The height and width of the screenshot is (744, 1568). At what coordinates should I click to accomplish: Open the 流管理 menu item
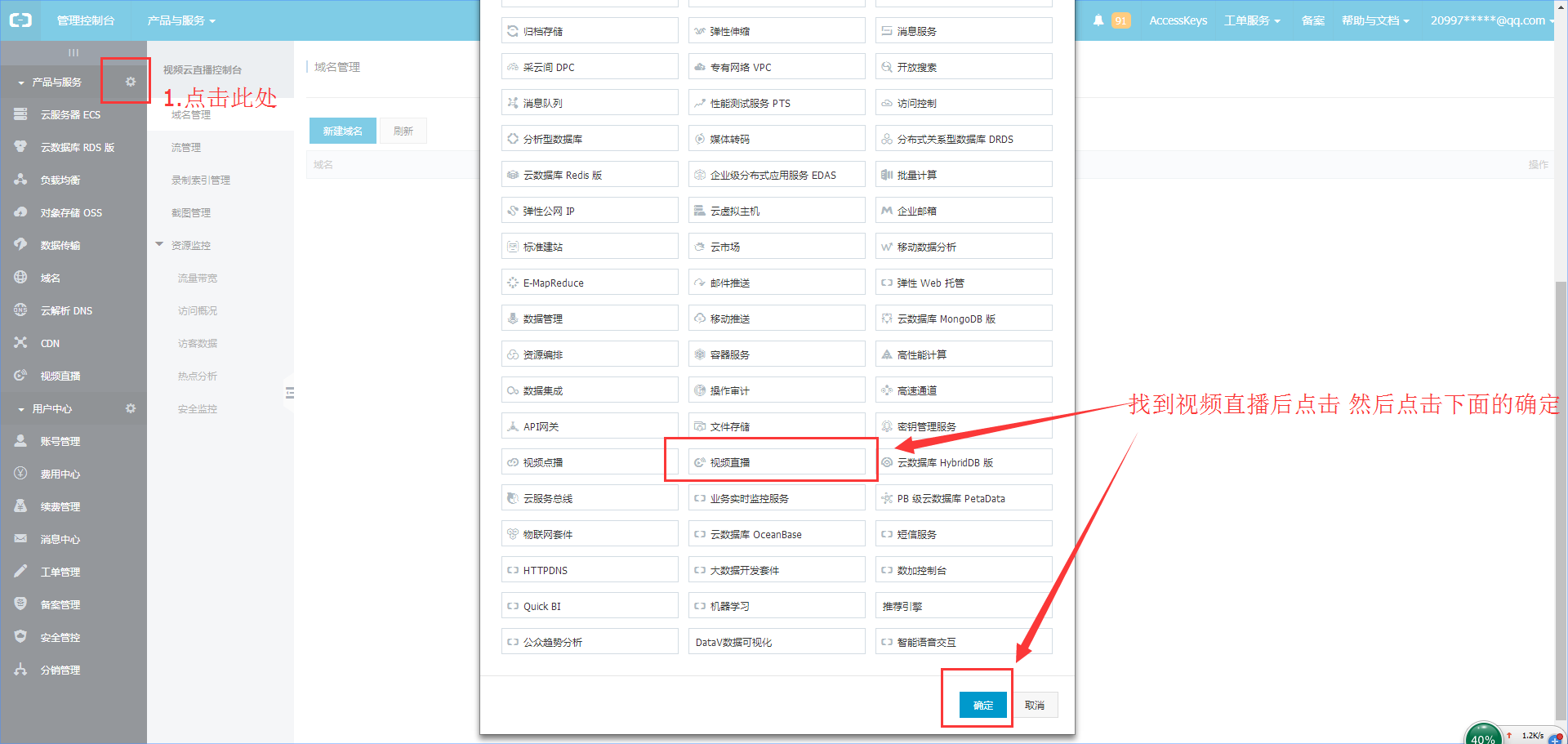[186, 148]
